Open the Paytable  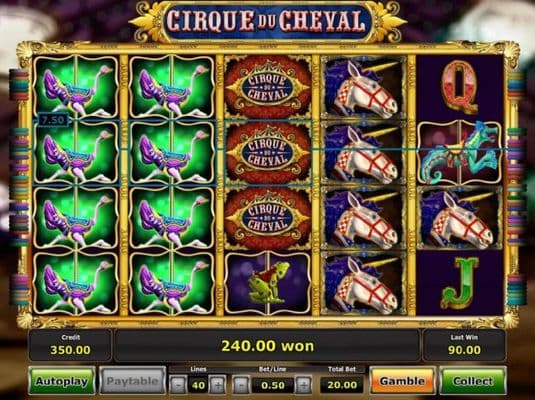(132, 381)
